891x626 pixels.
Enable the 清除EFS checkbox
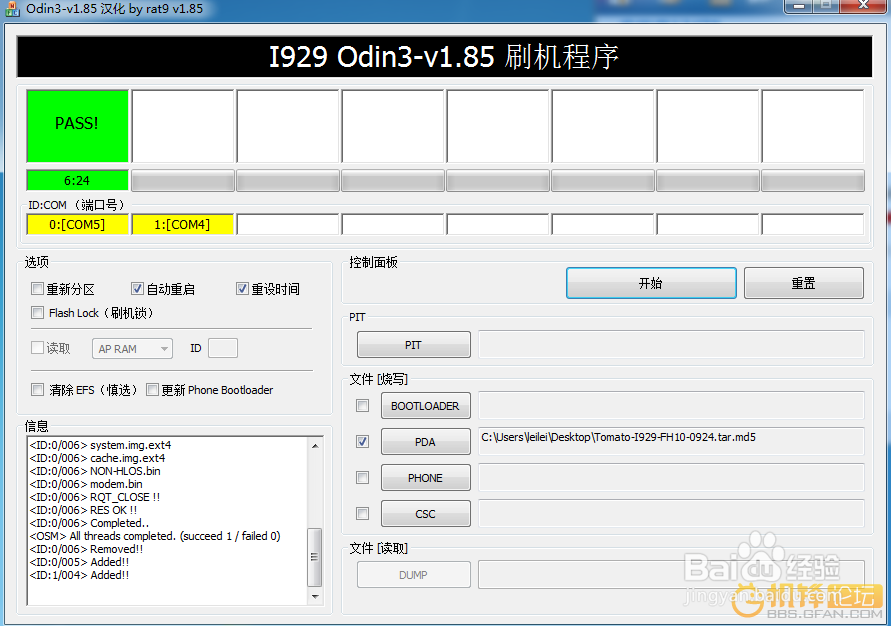click(37, 389)
